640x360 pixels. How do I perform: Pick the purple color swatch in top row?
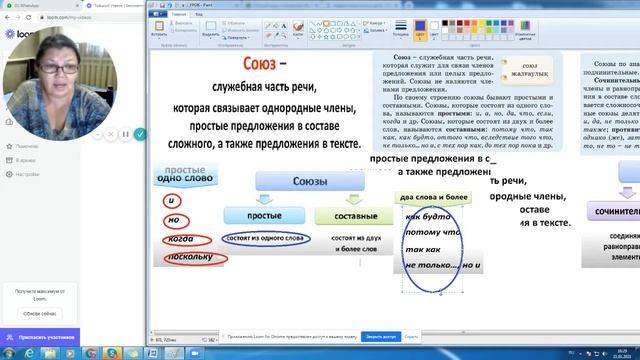point(511,23)
